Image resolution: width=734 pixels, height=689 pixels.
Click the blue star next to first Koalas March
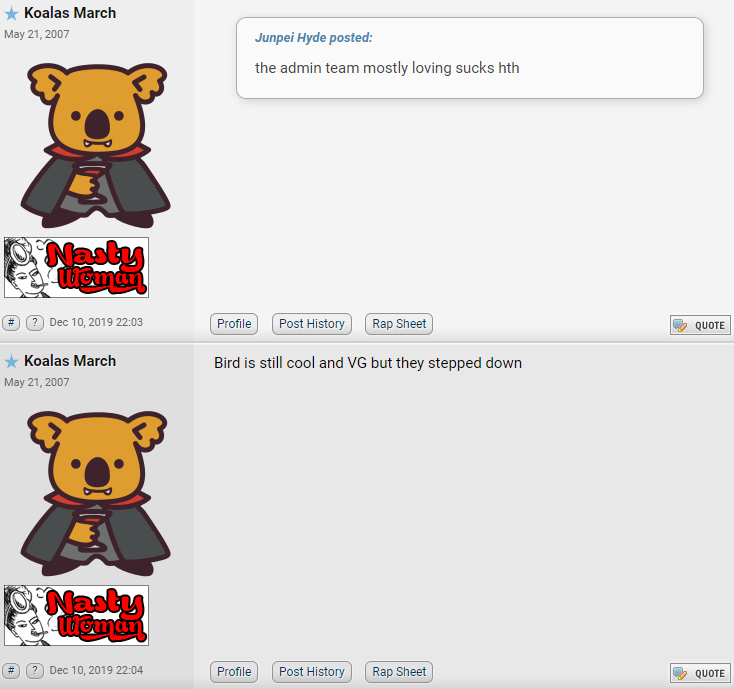(x=11, y=14)
